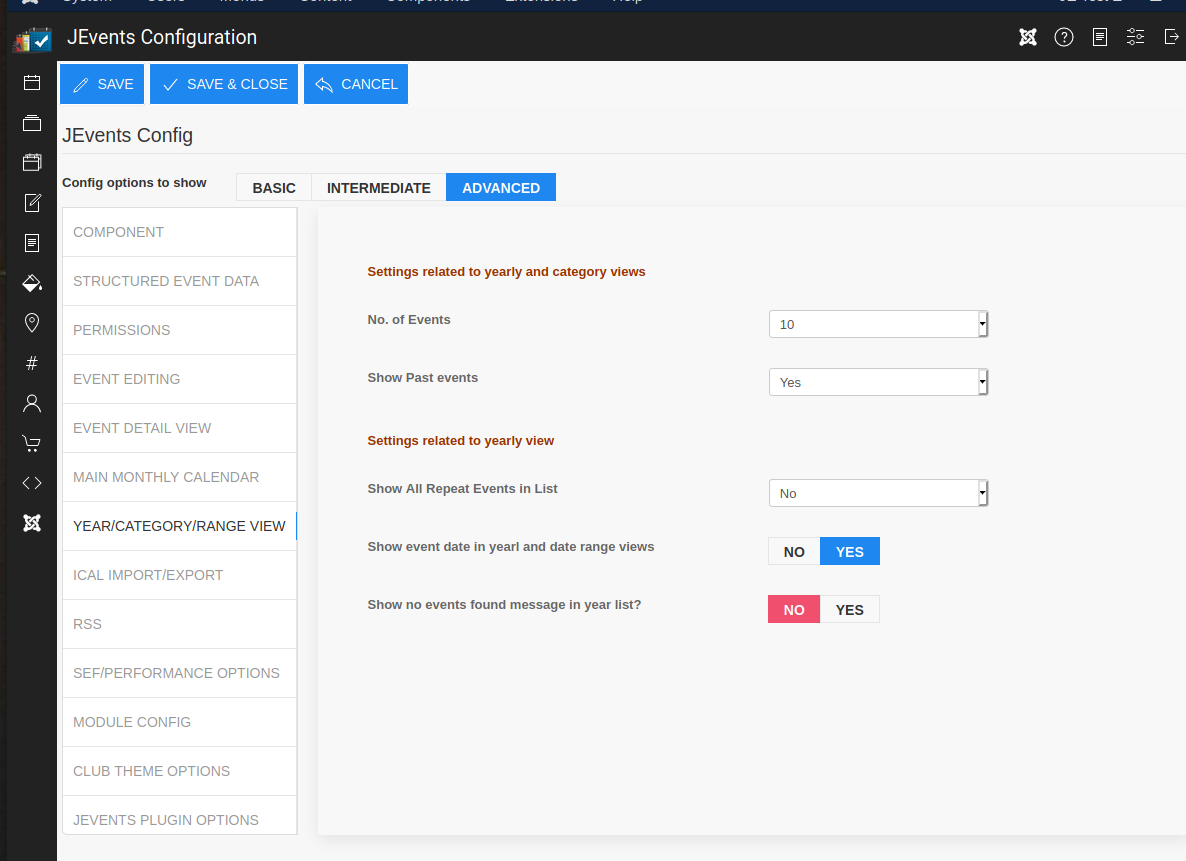Screen dimensions: 1186x861
Task: Open the MODULE CONFIG section
Action: [179, 723]
